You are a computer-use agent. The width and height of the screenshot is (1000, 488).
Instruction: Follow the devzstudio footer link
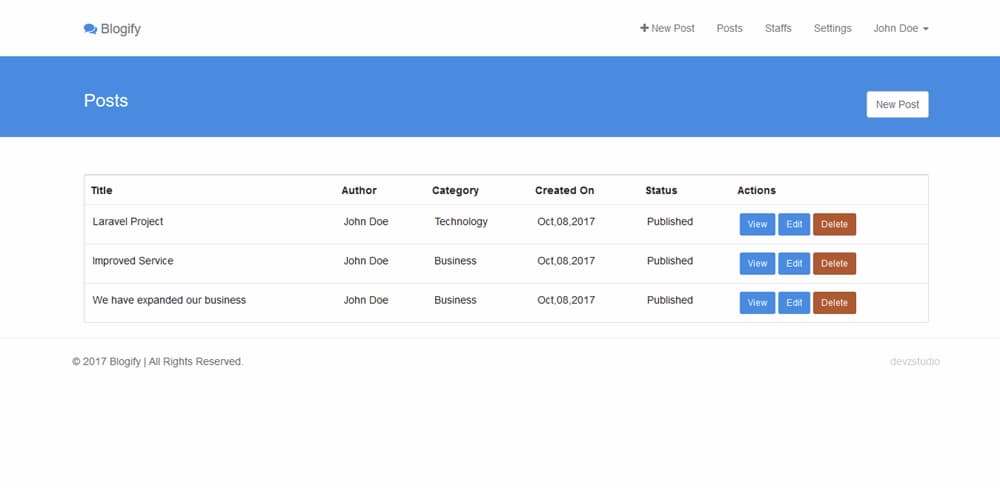pos(915,362)
